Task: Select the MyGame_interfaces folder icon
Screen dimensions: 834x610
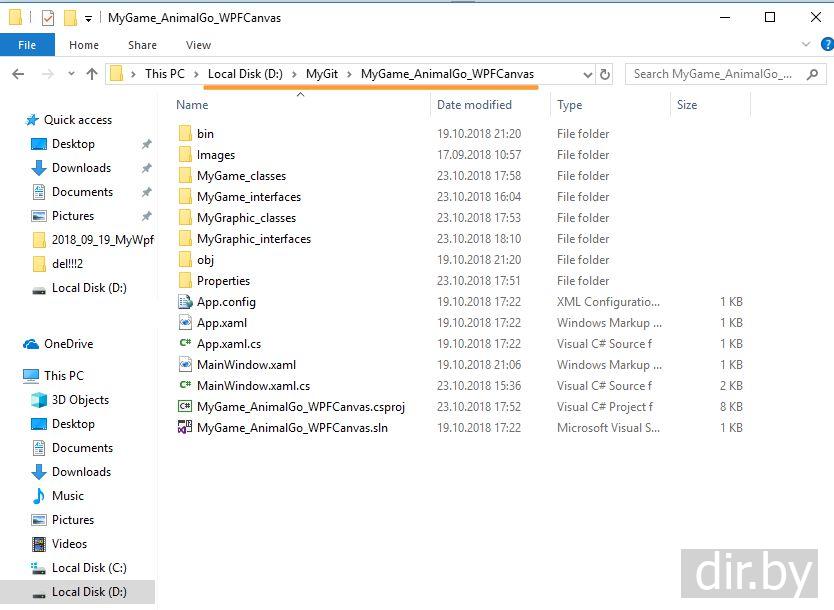Action: (x=185, y=197)
